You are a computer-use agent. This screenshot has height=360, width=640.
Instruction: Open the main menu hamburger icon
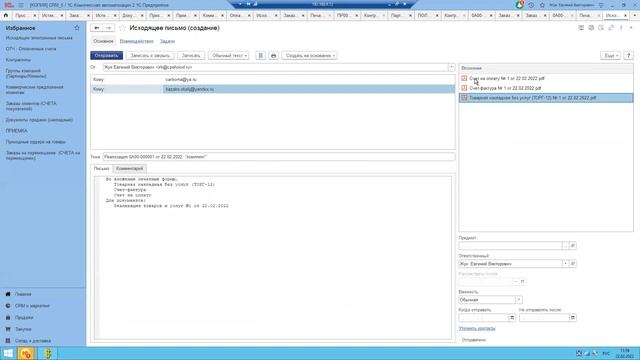click(x=21, y=5)
